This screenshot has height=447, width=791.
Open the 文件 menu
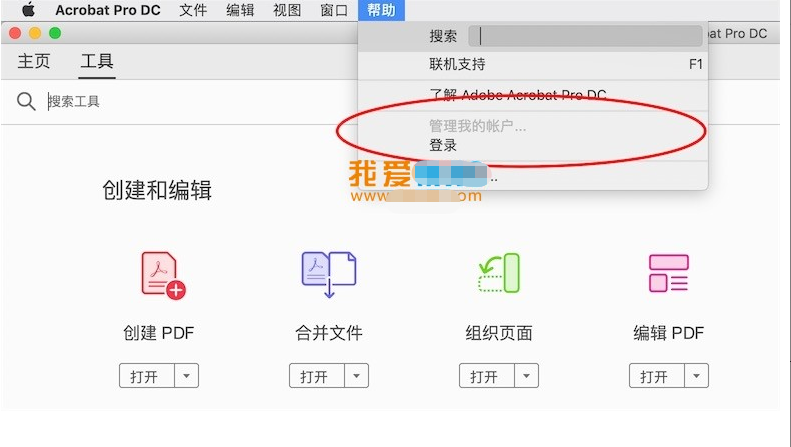coord(193,10)
